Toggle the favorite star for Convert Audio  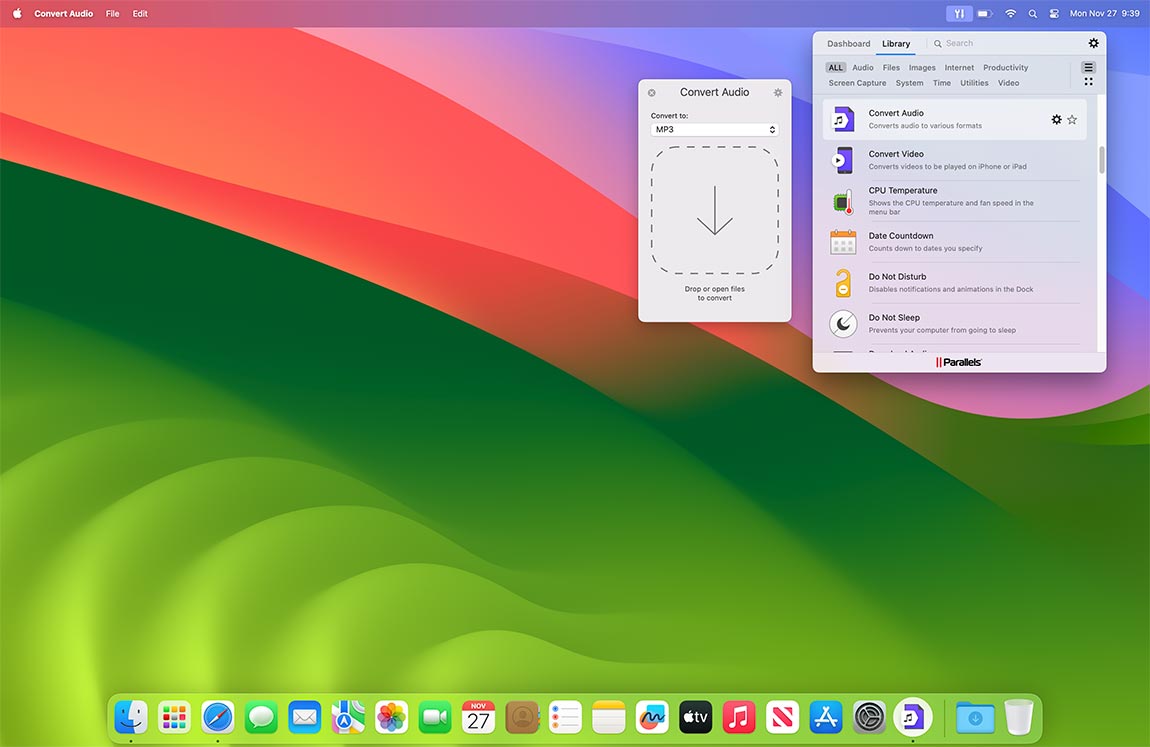1072,119
